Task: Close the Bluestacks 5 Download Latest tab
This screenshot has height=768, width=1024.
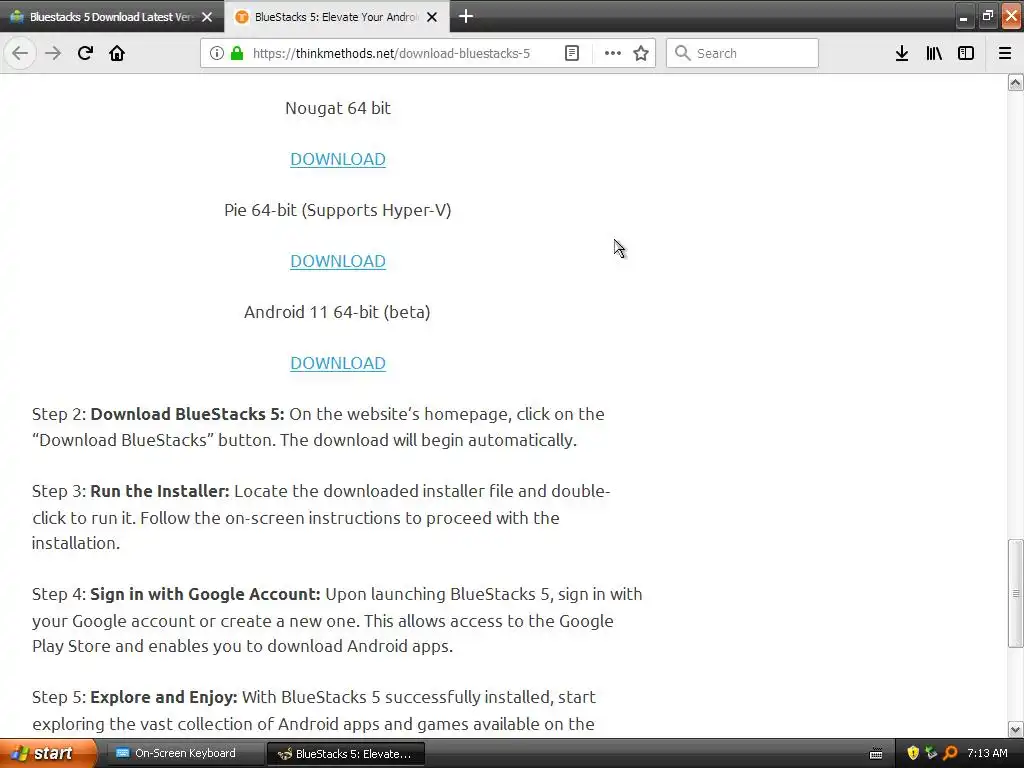Action: [x=207, y=17]
